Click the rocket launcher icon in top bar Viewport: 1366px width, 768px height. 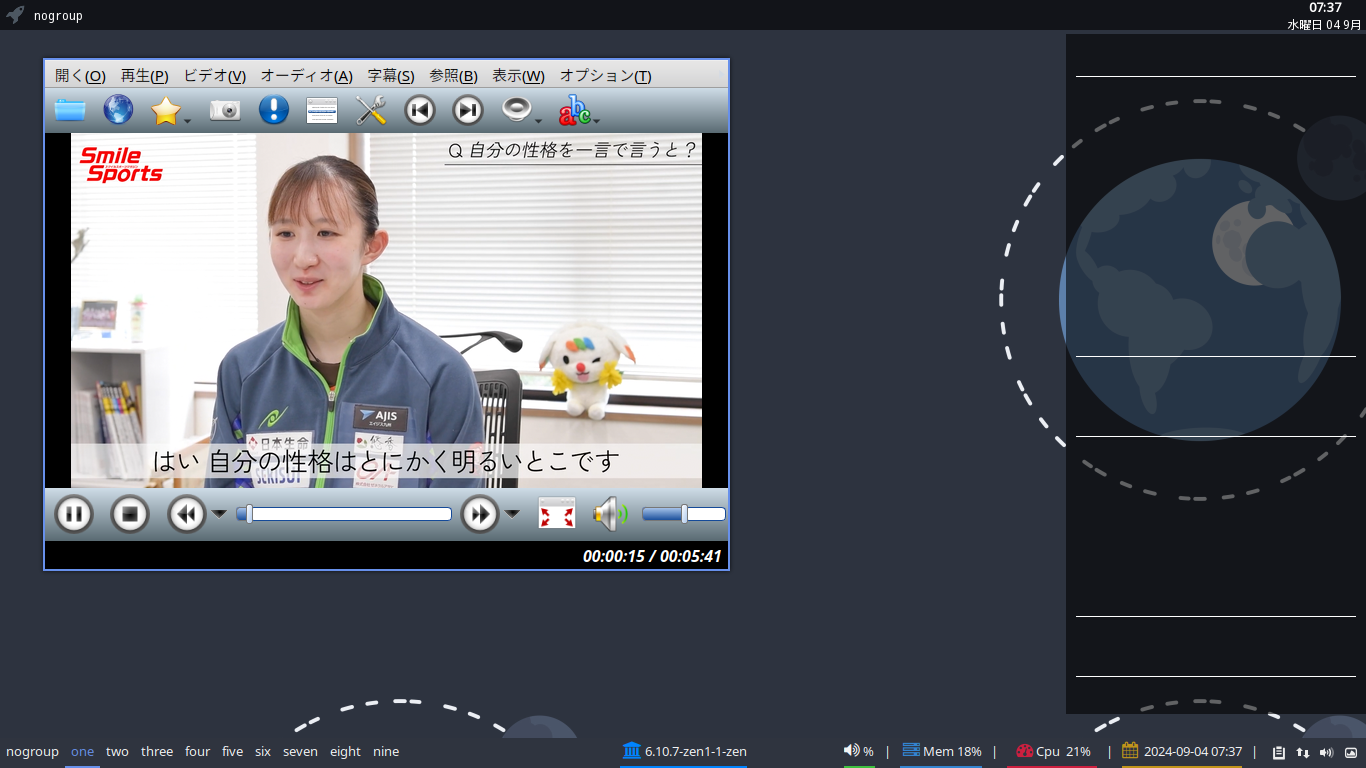[15, 15]
